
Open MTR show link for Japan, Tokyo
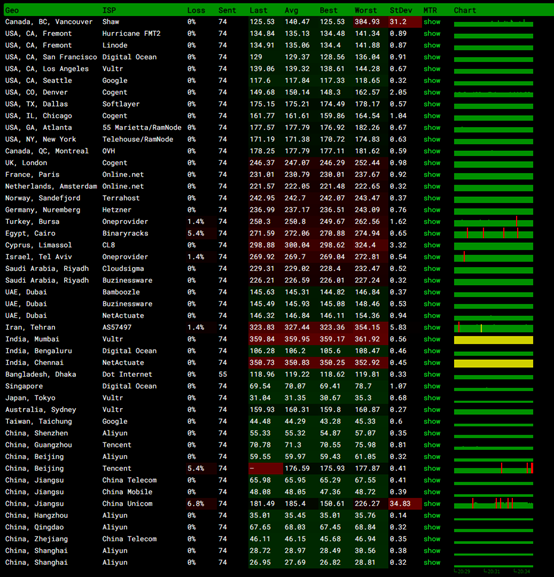(432, 398)
